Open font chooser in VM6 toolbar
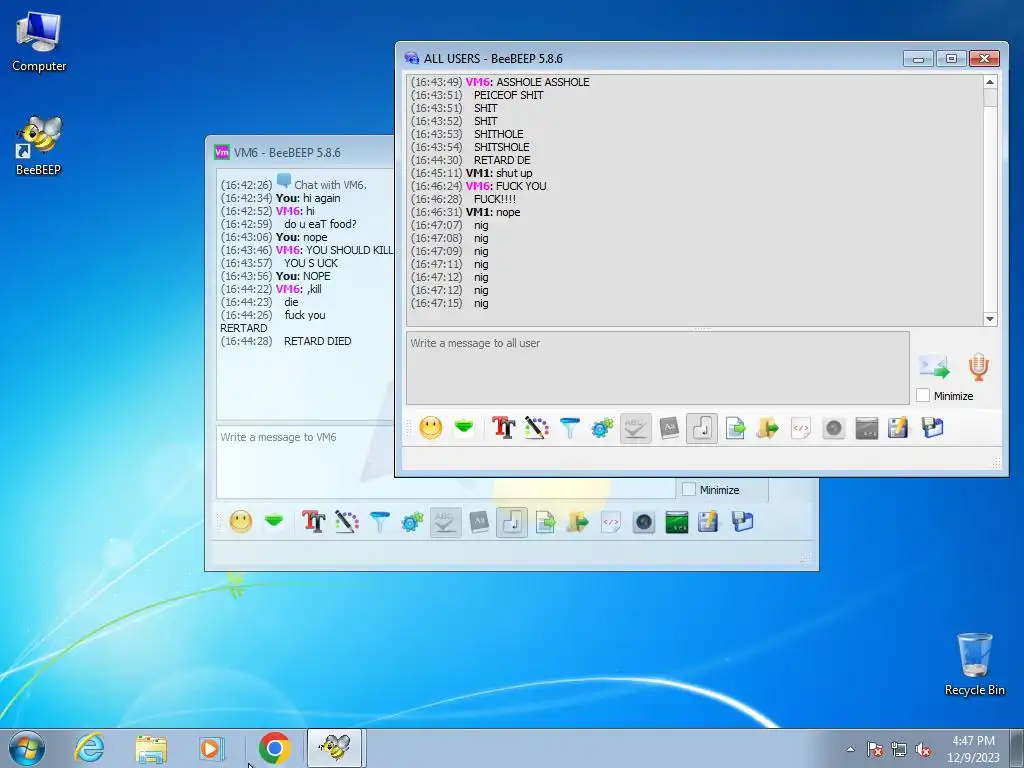 [x=313, y=522]
